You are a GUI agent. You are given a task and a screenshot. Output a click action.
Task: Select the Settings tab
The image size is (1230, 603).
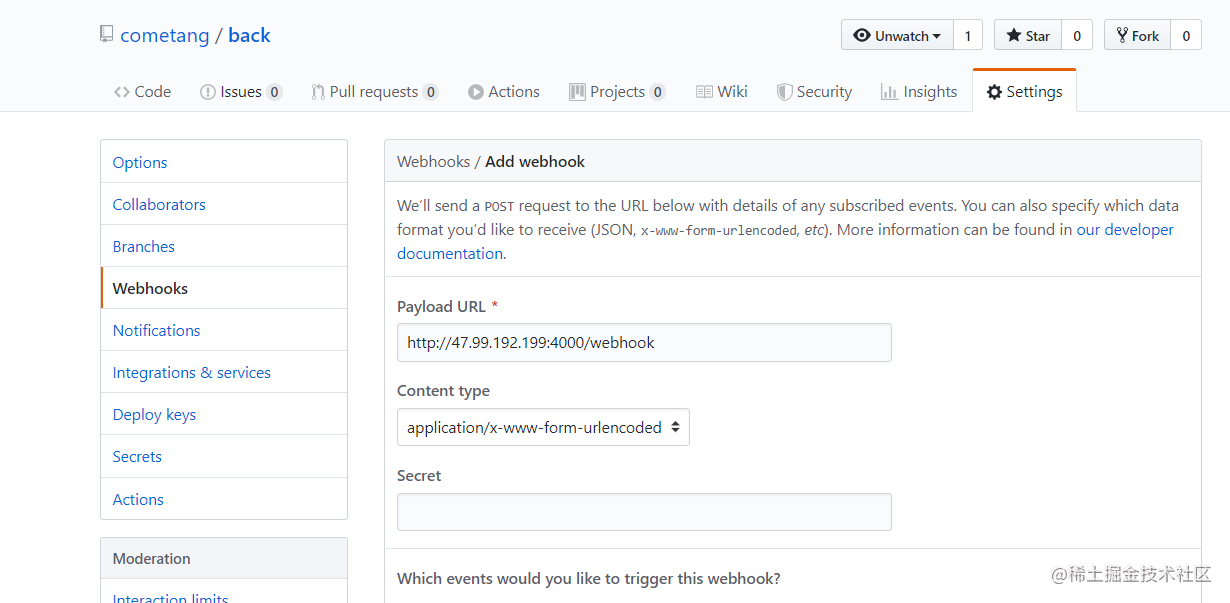click(x=1024, y=91)
